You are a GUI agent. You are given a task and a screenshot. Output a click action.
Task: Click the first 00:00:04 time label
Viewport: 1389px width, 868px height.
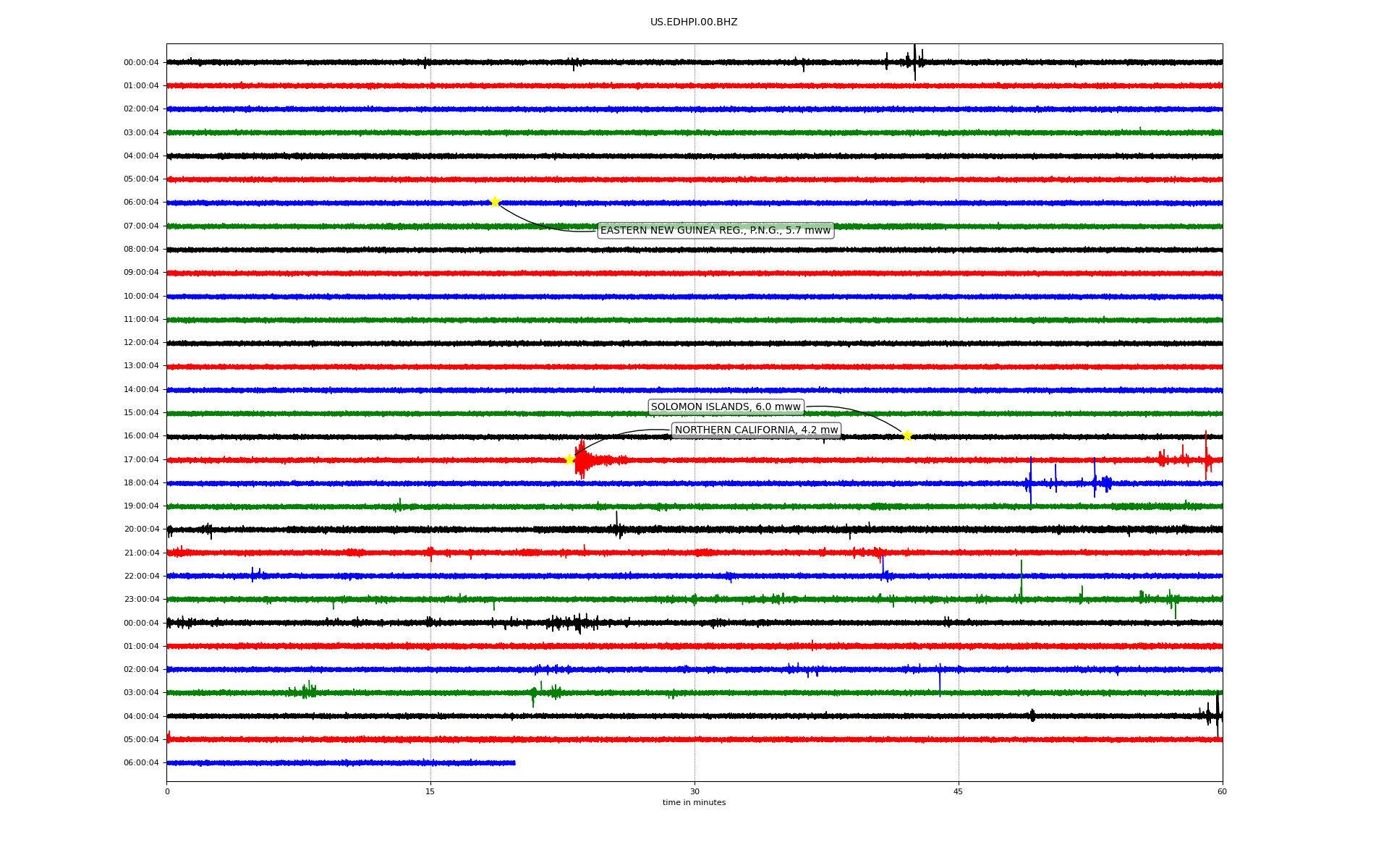click(141, 63)
